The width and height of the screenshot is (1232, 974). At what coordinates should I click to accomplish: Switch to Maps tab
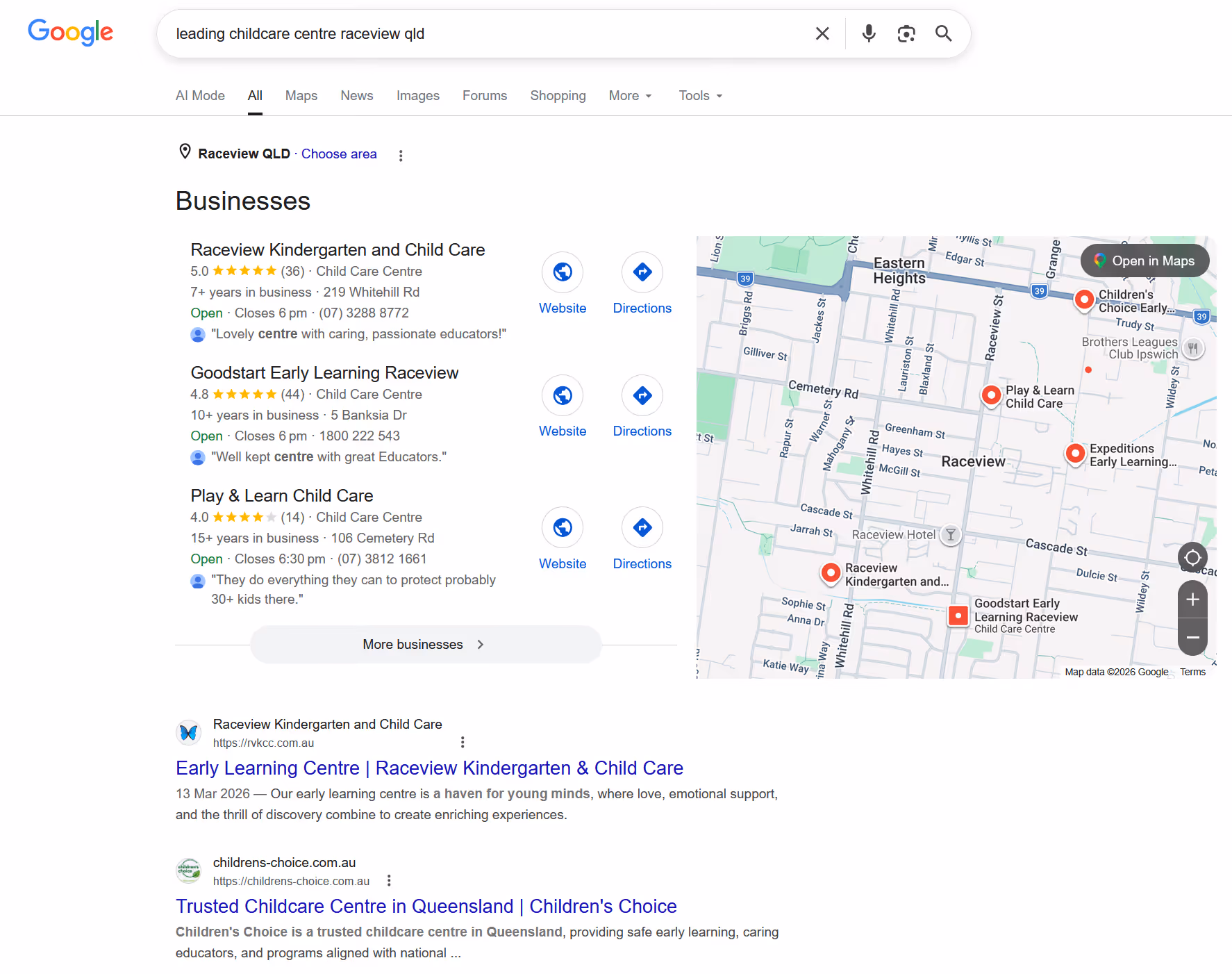click(x=301, y=96)
